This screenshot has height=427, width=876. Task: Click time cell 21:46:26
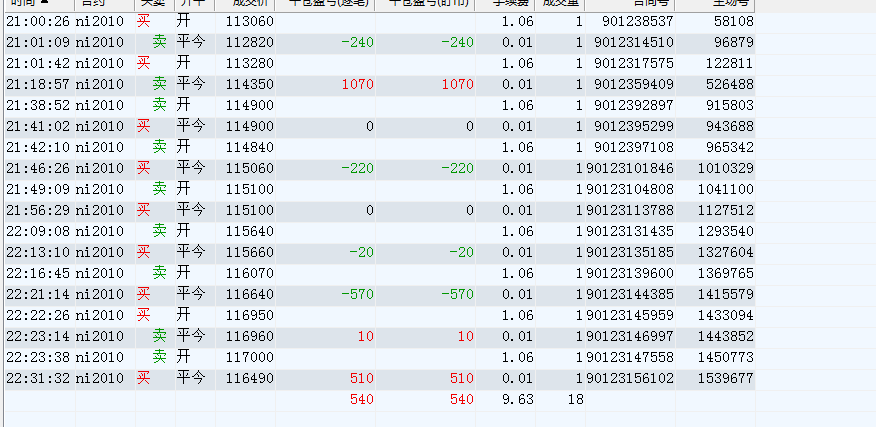point(38,169)
